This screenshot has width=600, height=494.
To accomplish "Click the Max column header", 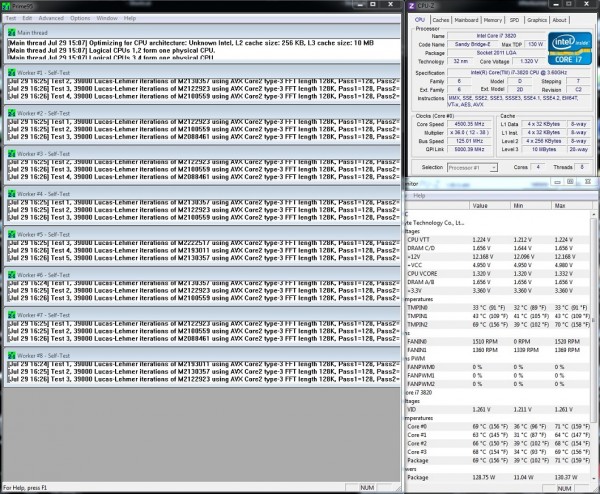I will point(571,206).
